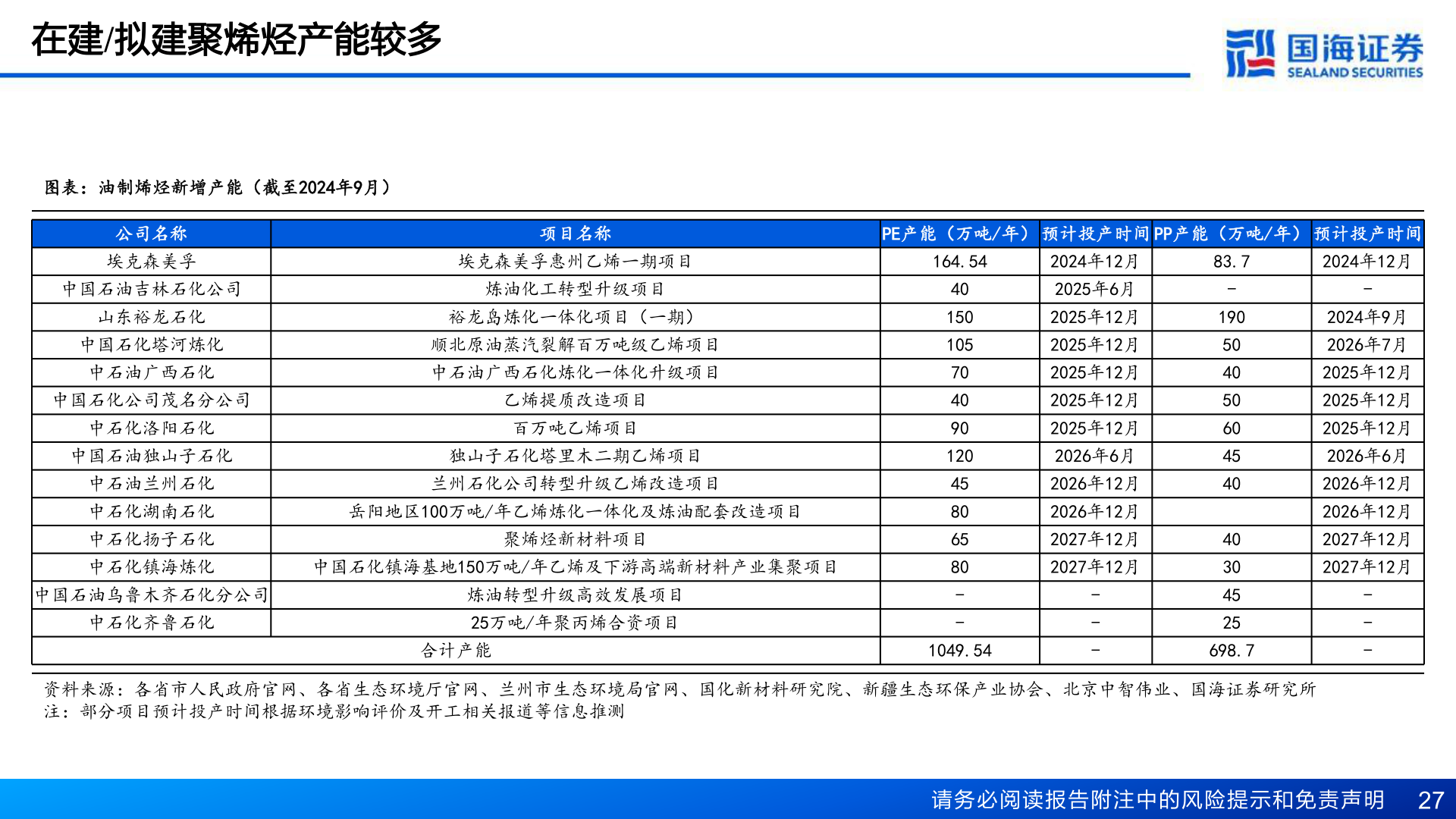This screenshot has width=1456, height=819.
Task: Select the footer risk disclaimer text
Action: pos(1157,798)
